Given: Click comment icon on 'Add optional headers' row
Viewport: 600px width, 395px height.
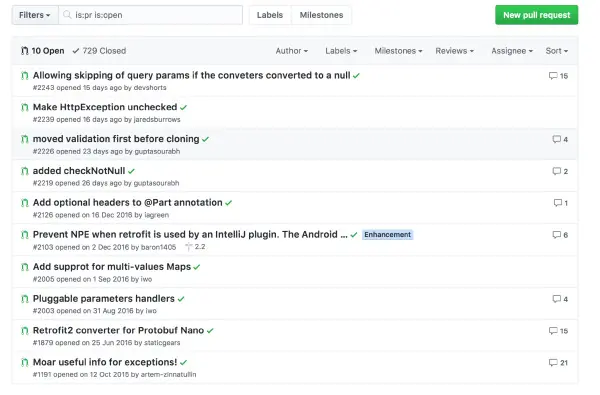Looking at the screenshot, I should 558,203.
